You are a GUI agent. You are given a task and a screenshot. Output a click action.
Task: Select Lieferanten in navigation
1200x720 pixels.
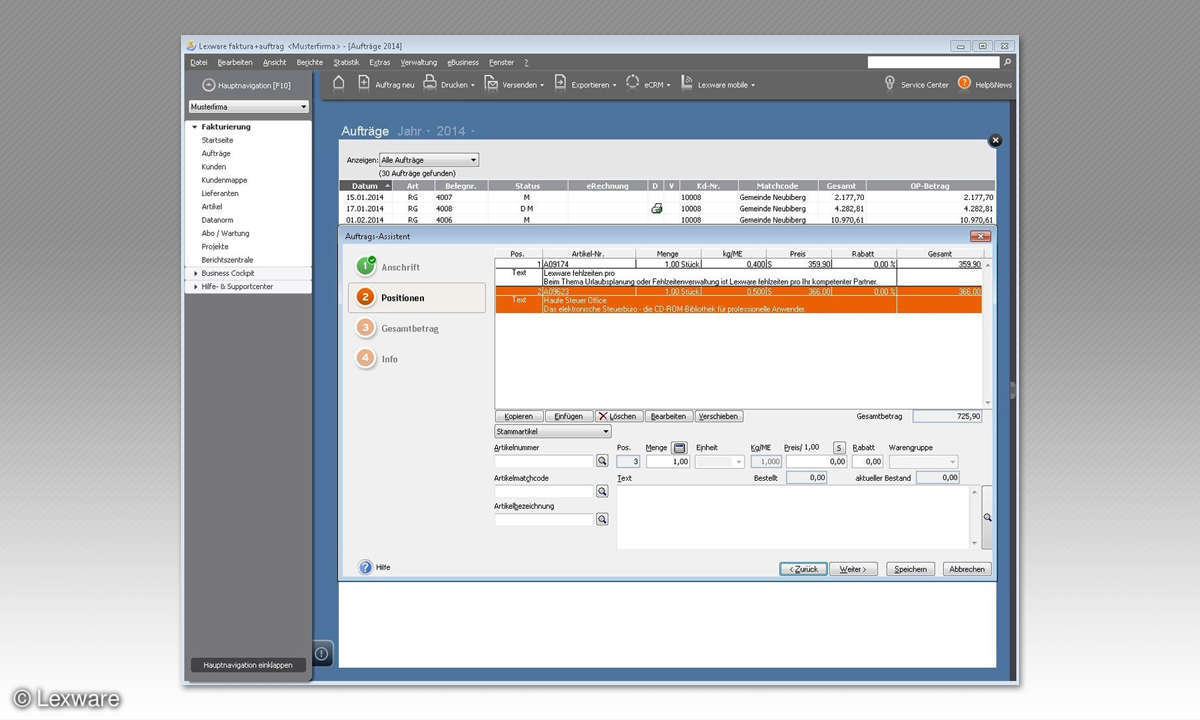220,193
